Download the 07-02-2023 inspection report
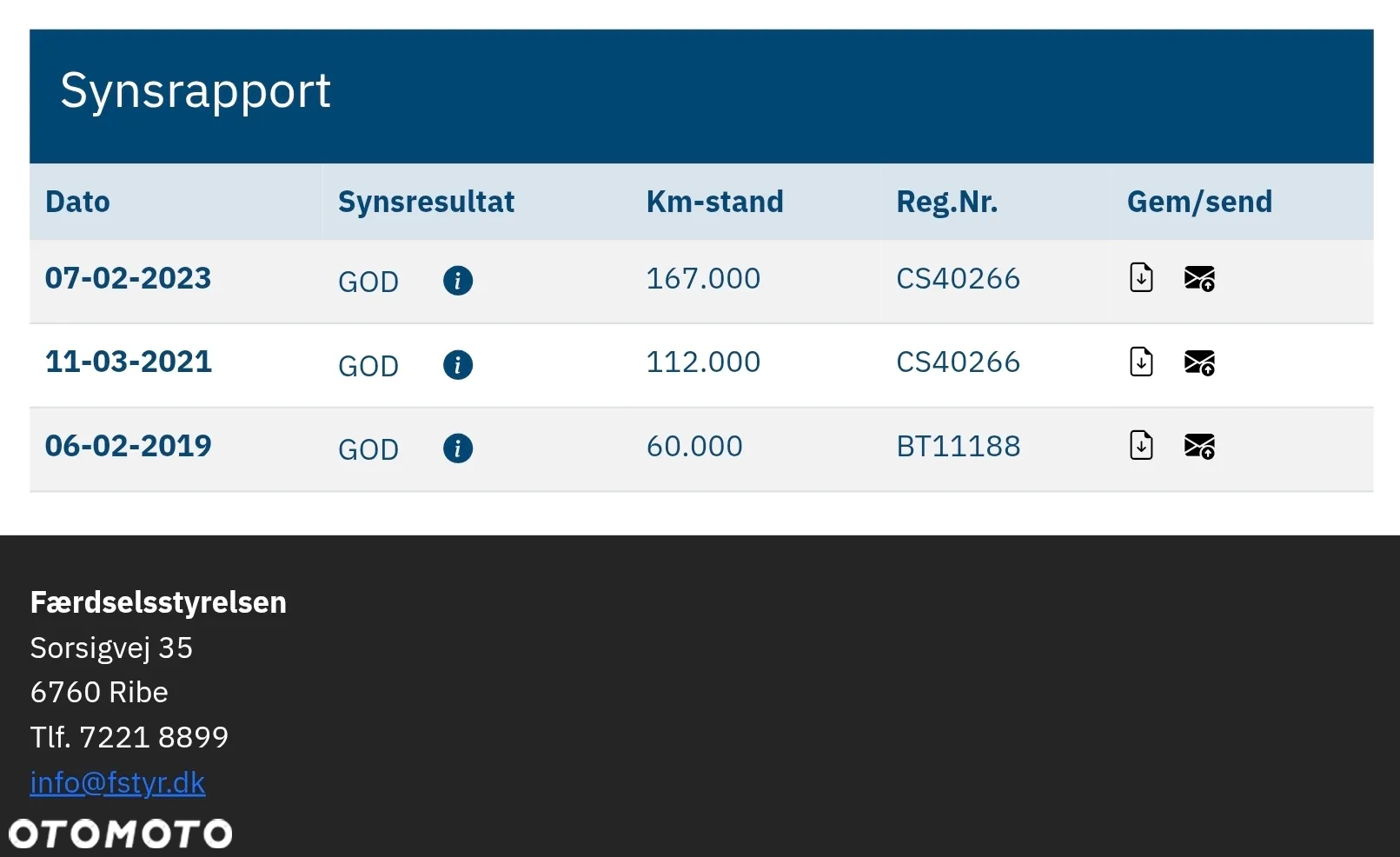 (1141, 277)
